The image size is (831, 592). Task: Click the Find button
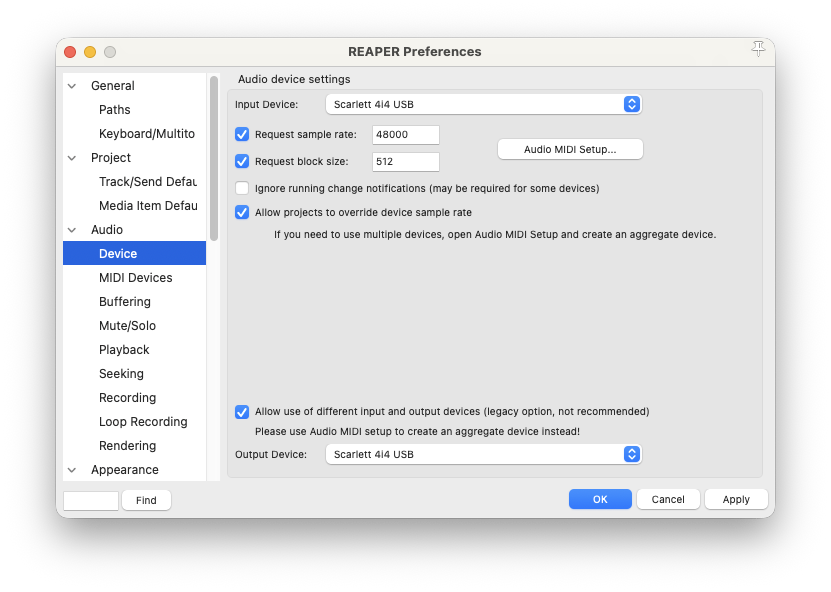tap(146, 500)
